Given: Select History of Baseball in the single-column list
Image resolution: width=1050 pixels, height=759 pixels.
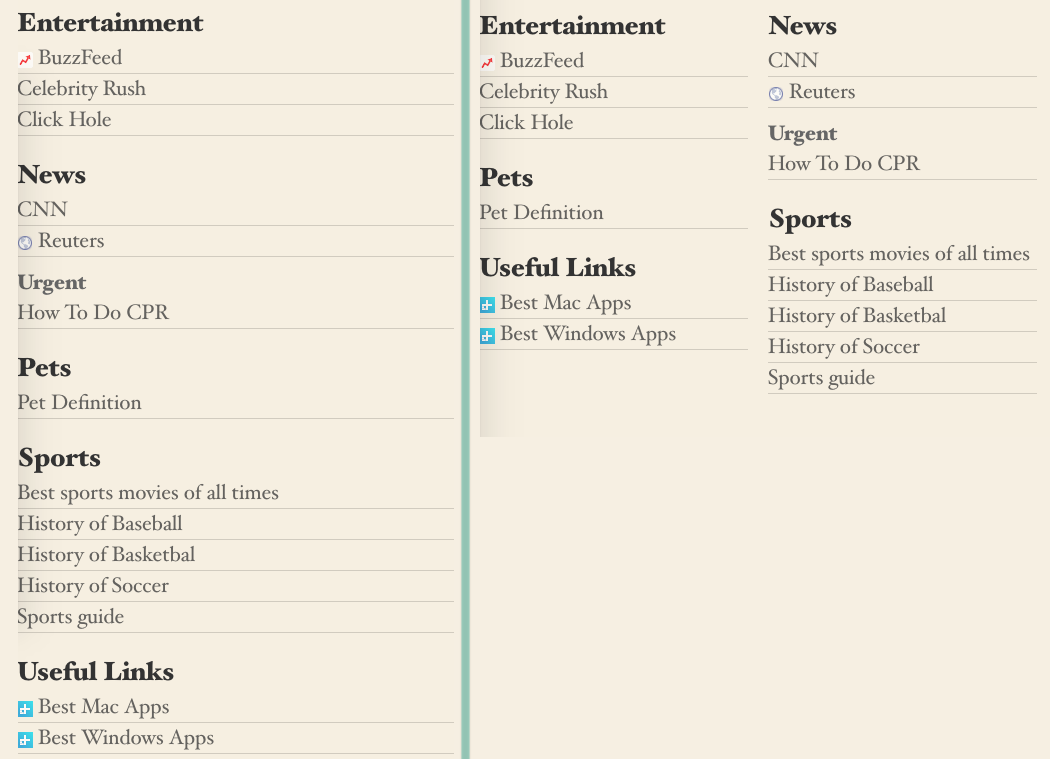Looking at the screenshot, I should [100, 523].
